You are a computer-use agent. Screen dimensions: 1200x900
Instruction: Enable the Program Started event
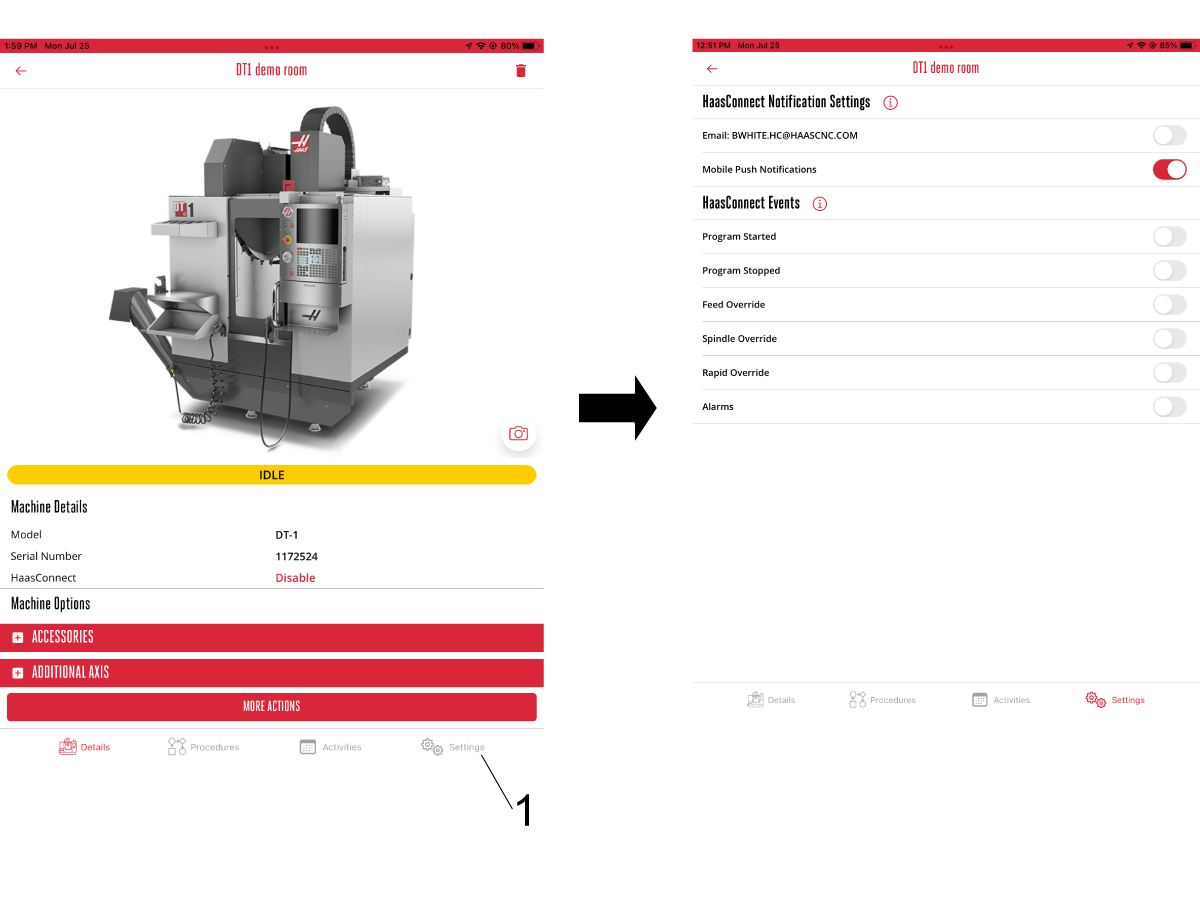pos(1169,237)
